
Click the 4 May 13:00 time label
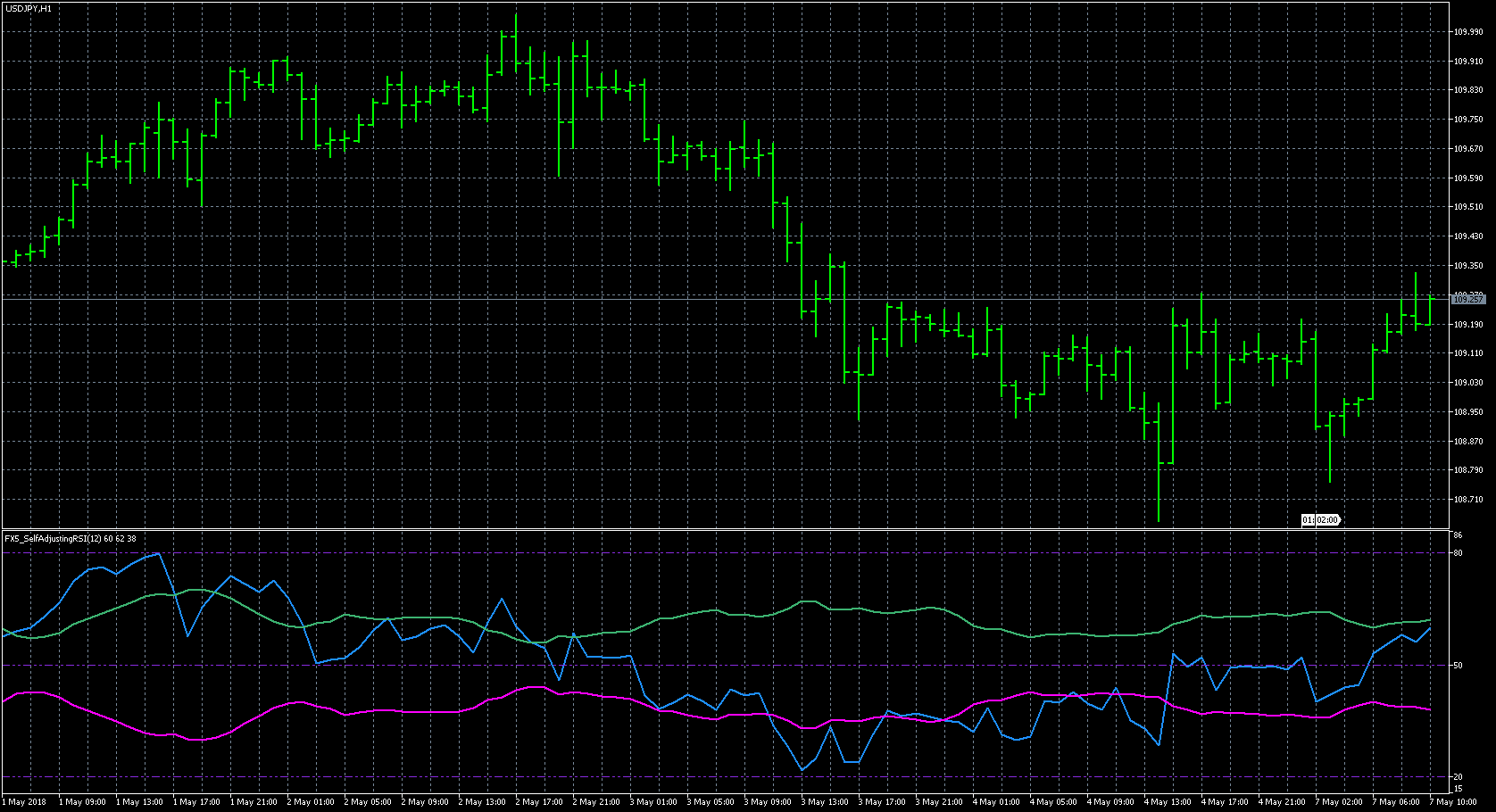(1169, 802)
